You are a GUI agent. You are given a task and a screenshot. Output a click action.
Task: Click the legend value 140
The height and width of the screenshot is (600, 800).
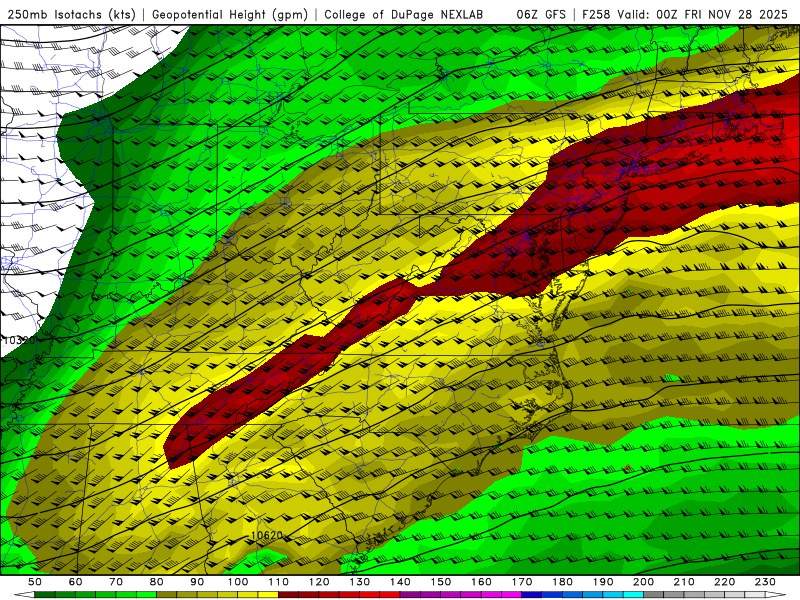(400, 582)
